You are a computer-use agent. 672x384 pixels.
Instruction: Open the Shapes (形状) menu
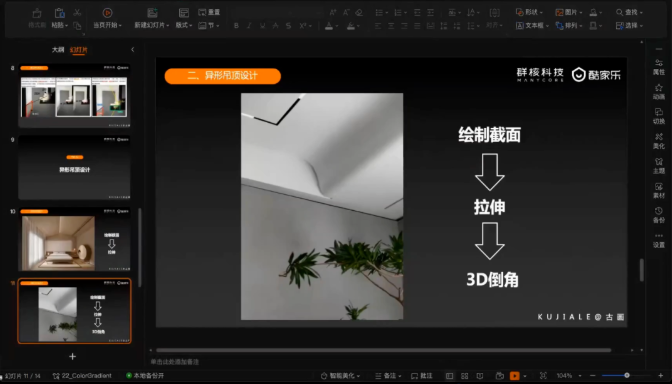(529, 12)
